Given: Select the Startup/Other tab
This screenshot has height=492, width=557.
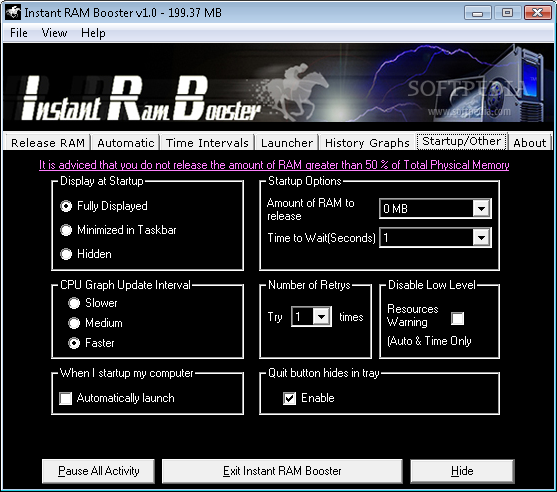Looking at the screenshot, I should pos(461,141).
